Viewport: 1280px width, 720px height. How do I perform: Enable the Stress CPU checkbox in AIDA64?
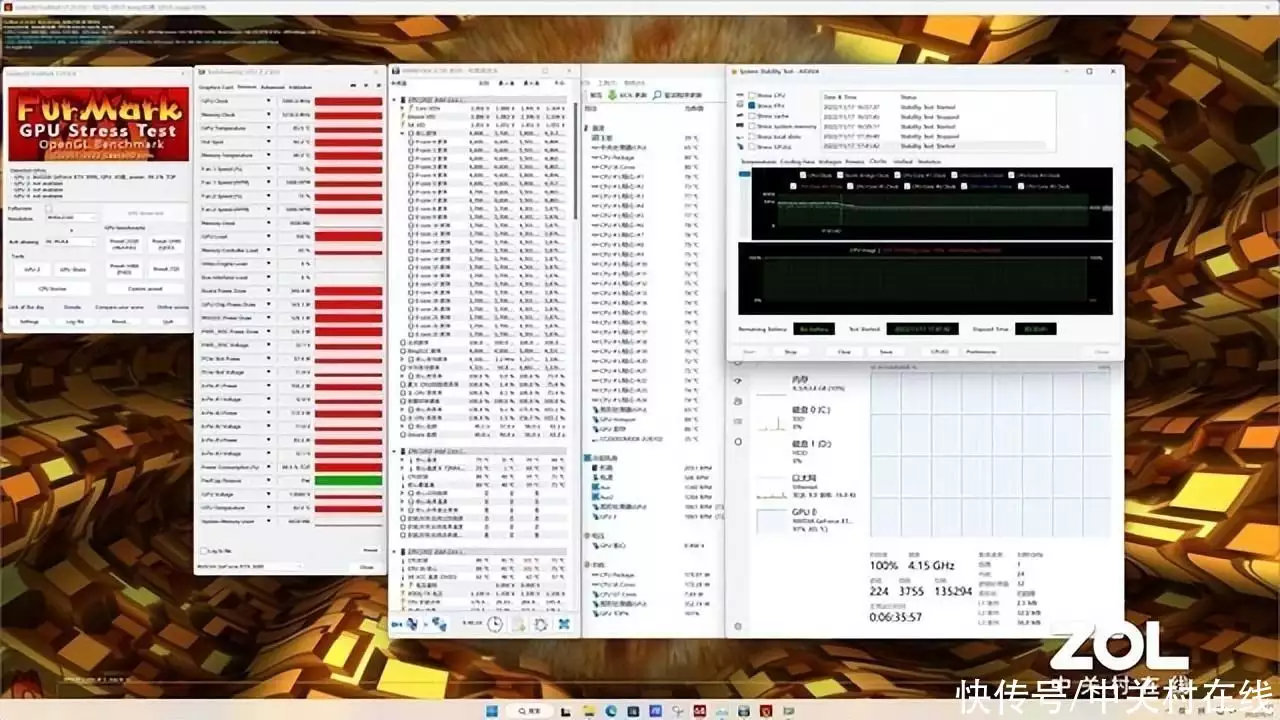[x=752, y=96]
